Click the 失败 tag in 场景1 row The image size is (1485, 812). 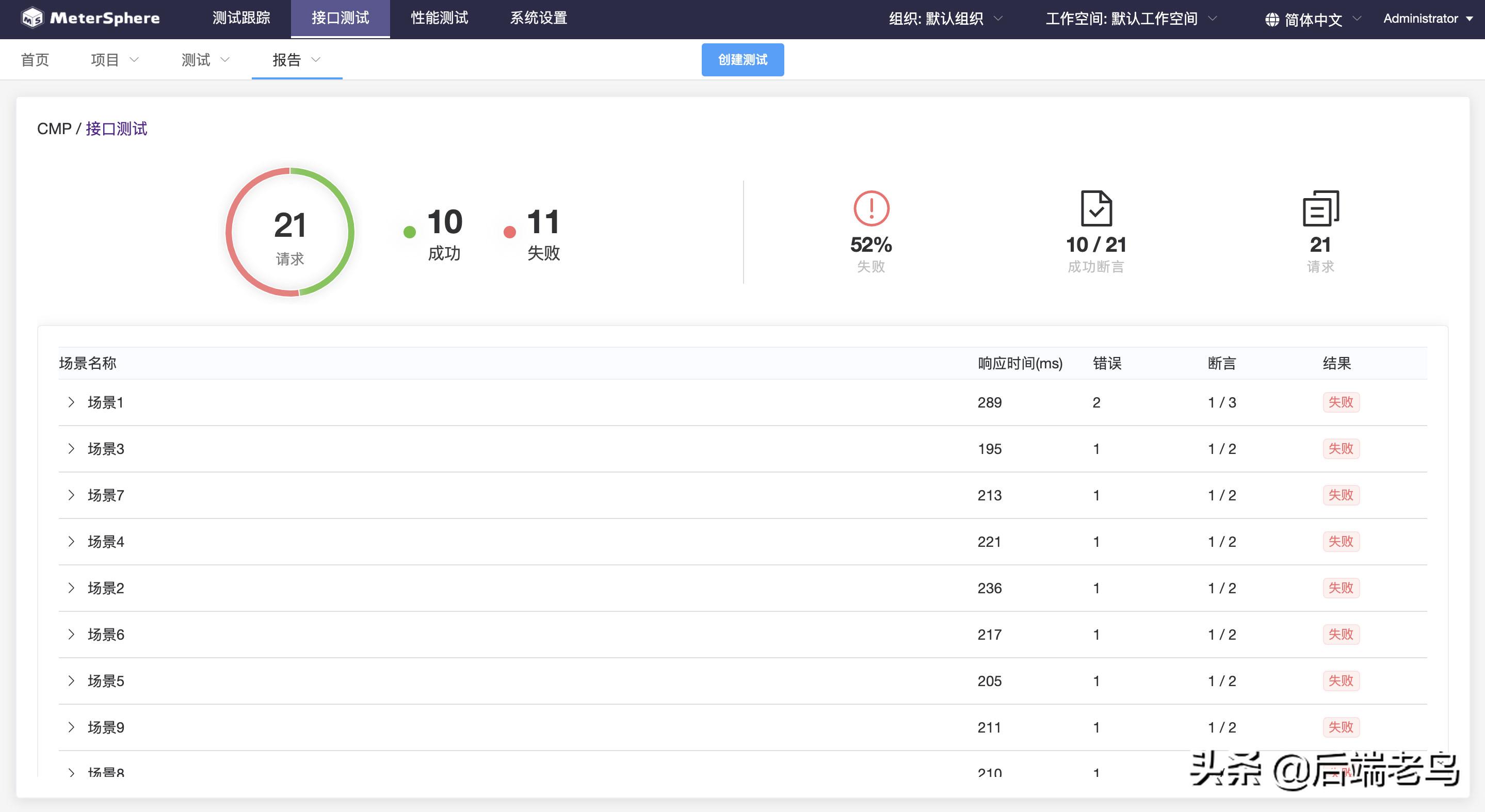[1341, 402]
